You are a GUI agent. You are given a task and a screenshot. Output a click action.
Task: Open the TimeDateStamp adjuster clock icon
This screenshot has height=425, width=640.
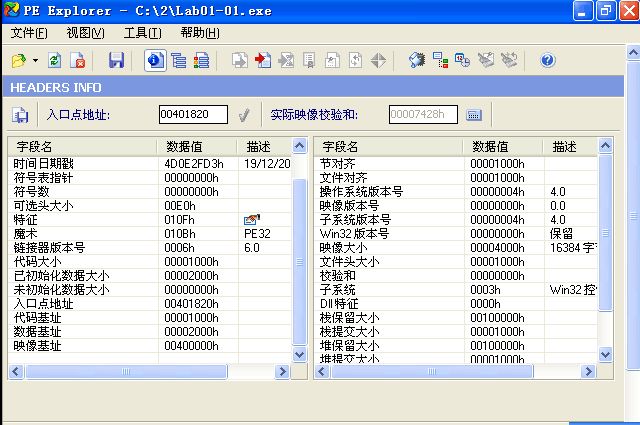[462, 61]
